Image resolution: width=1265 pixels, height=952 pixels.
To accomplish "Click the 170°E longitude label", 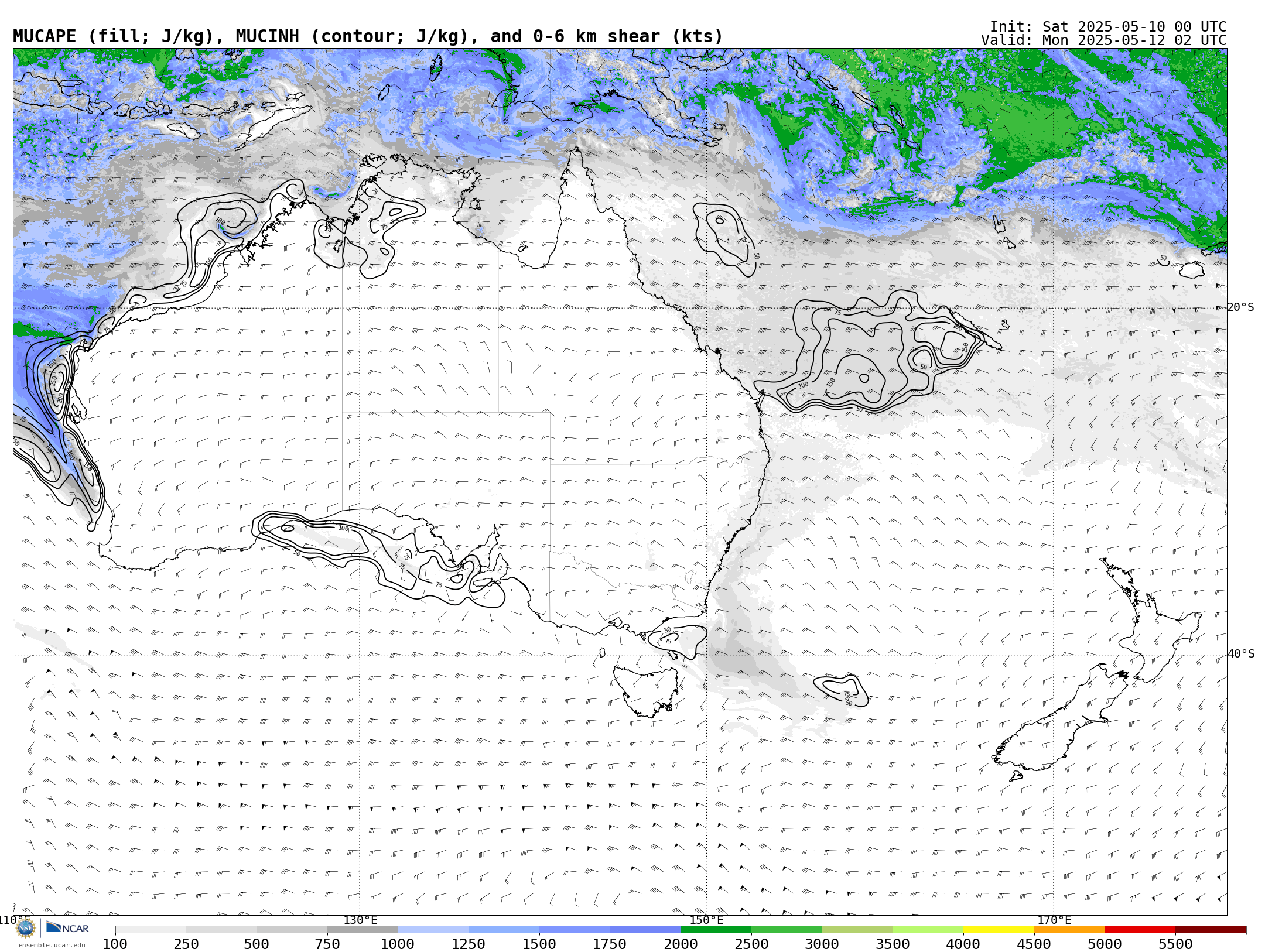I will 1054,920.
